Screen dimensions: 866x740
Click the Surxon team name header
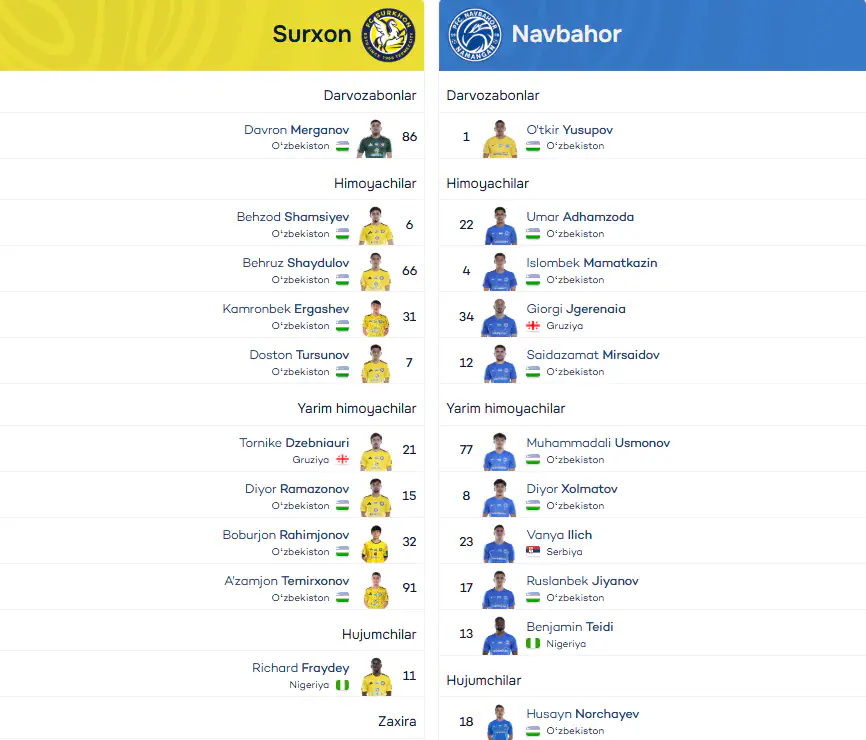[x=311, y=34]
